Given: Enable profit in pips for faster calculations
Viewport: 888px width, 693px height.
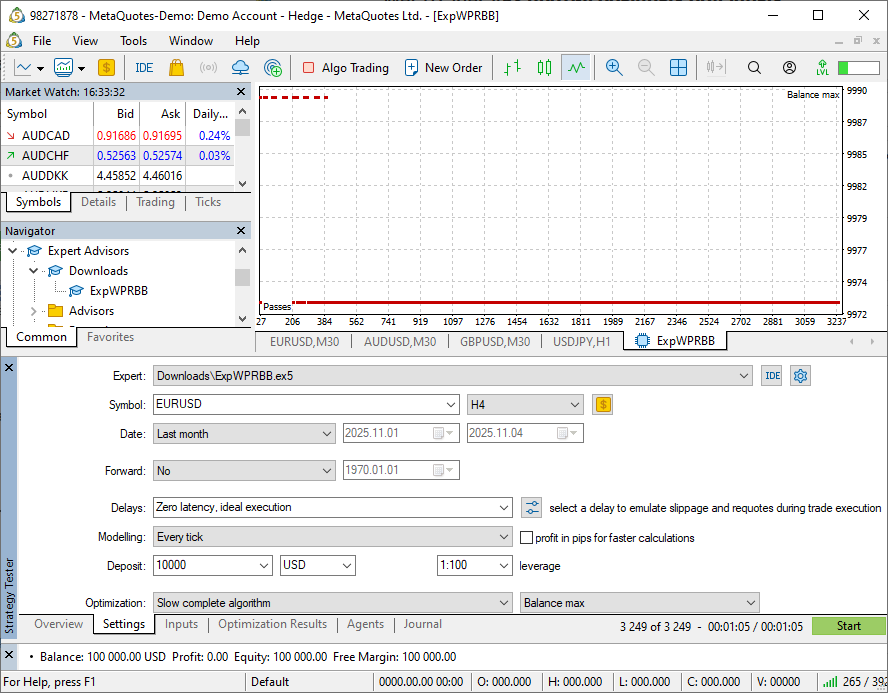Looking at the screenshot, I should (526, 537).
